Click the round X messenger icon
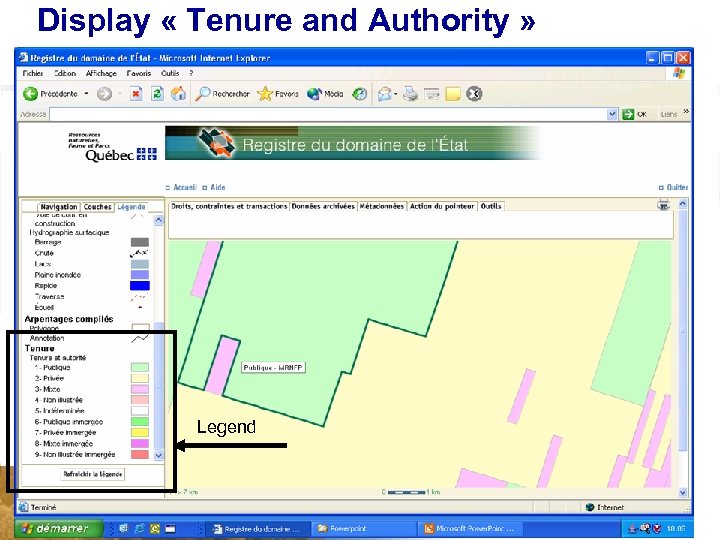Screen dimensions: 720x540 click(474, 94)
